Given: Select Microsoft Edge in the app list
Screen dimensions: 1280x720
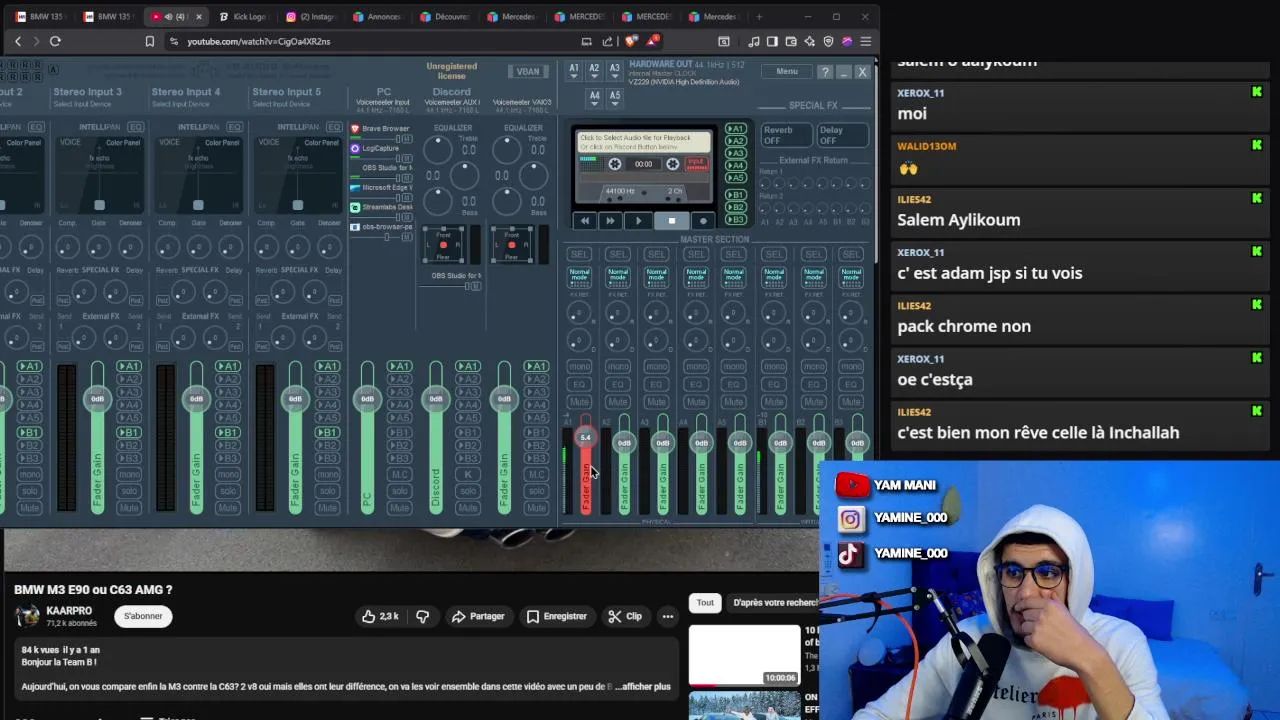Looking at the screenshot, I should [x=380, y=187].
